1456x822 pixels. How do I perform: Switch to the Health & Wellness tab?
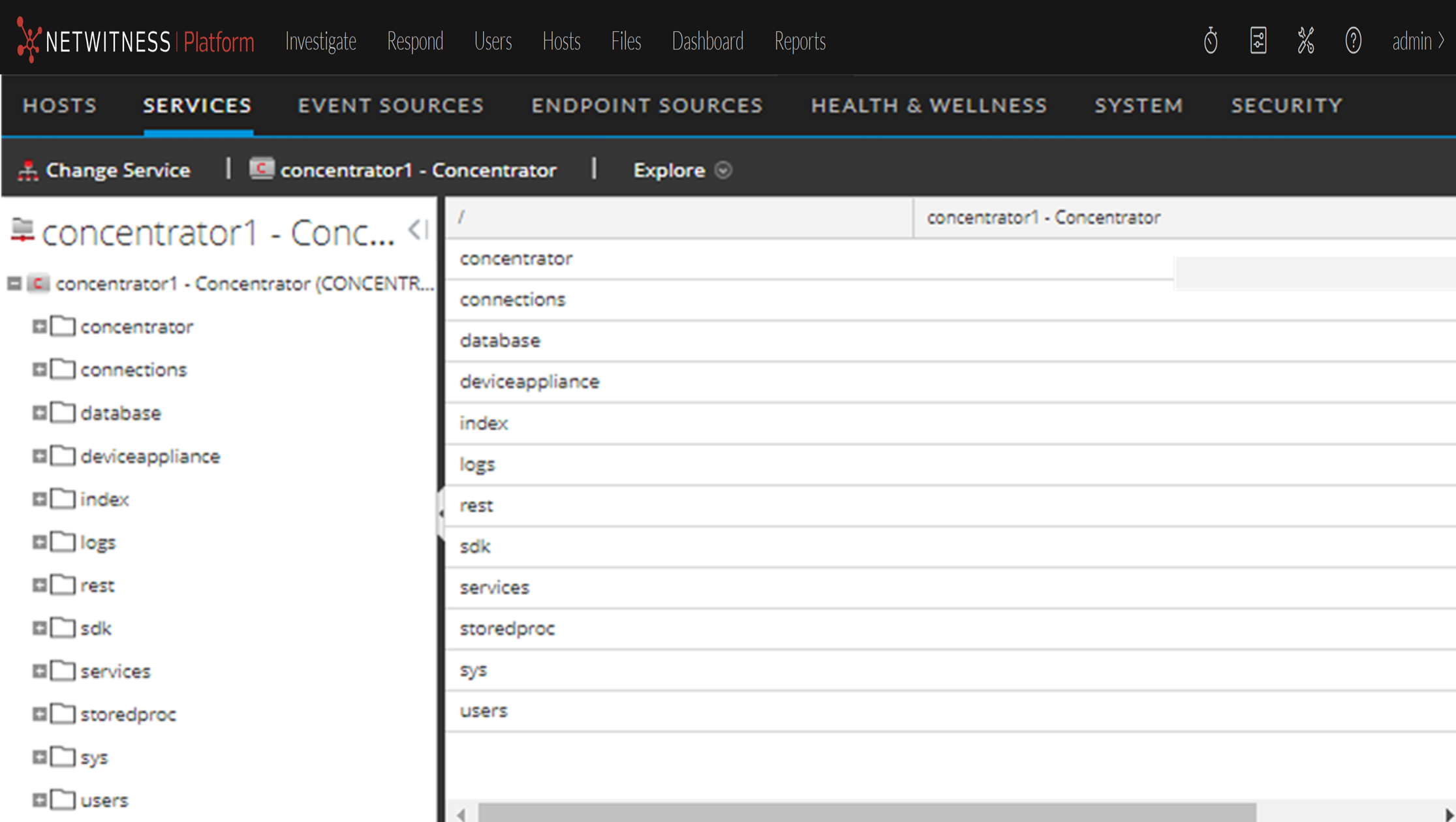928,106
